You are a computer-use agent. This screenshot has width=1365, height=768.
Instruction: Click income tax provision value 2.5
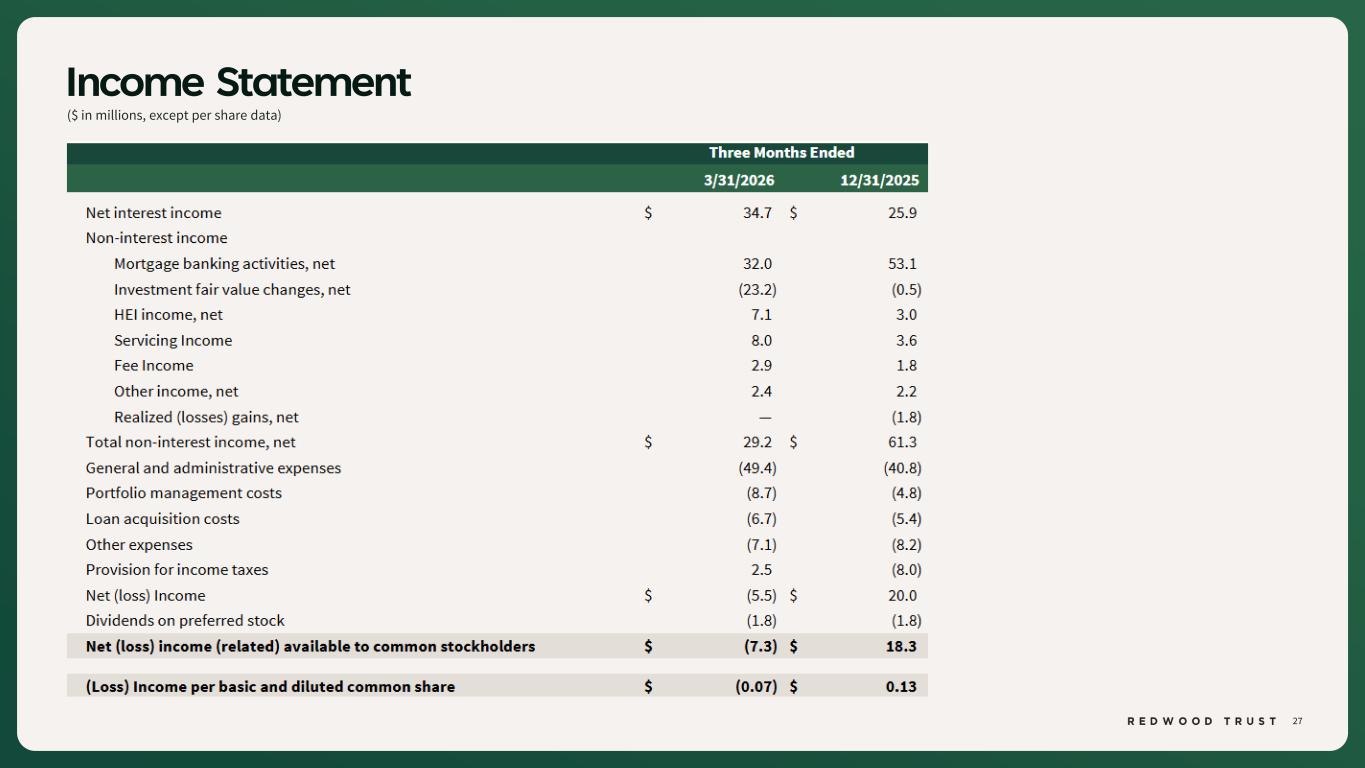click(761, 570)
